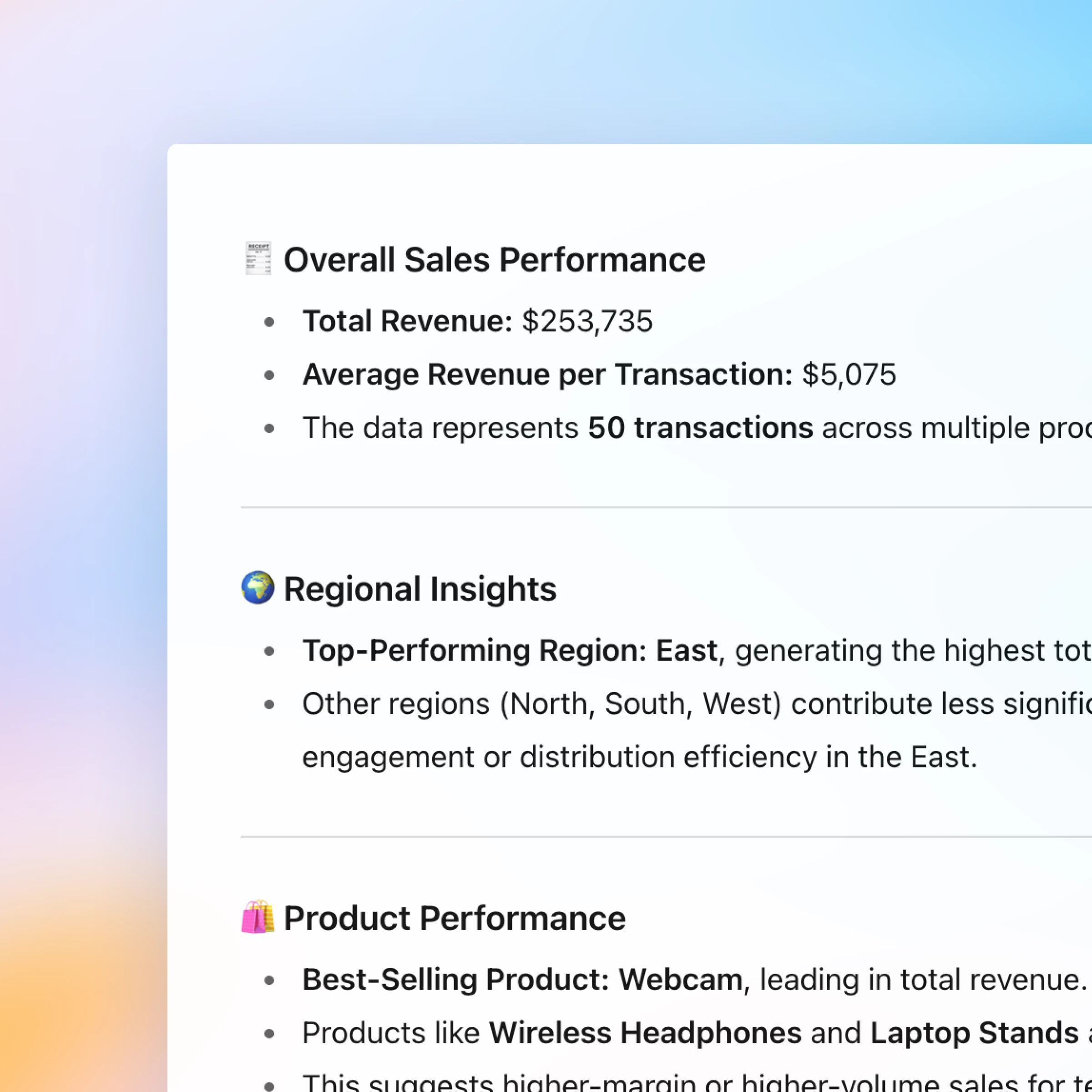Click the bold Total Revenue label

tap(407, 321)
